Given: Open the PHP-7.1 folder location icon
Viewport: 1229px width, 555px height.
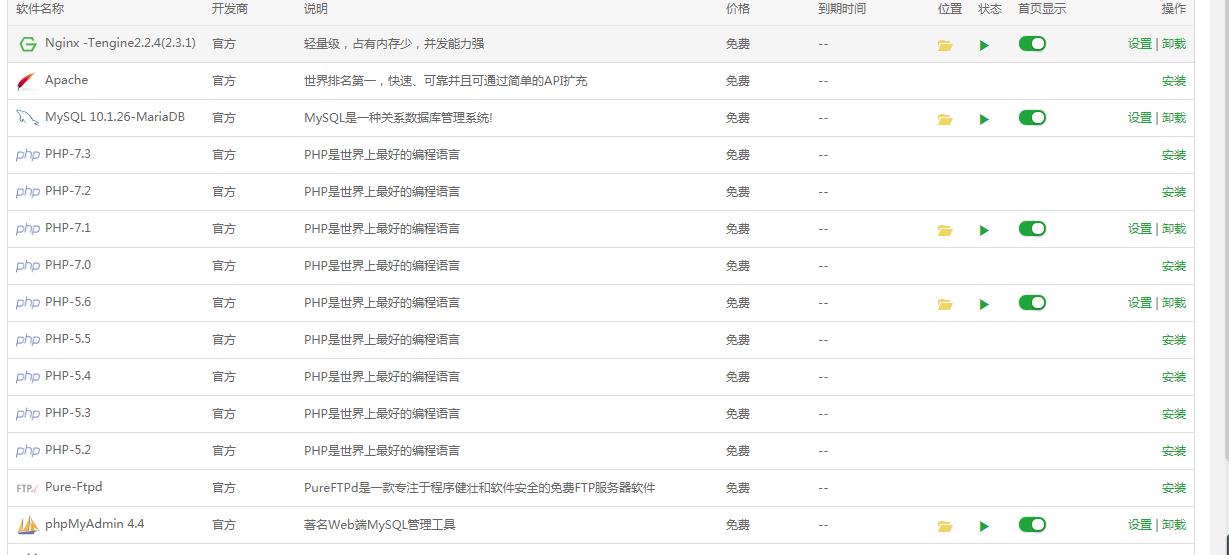Looking at the screenshot, I should (945, 230).
